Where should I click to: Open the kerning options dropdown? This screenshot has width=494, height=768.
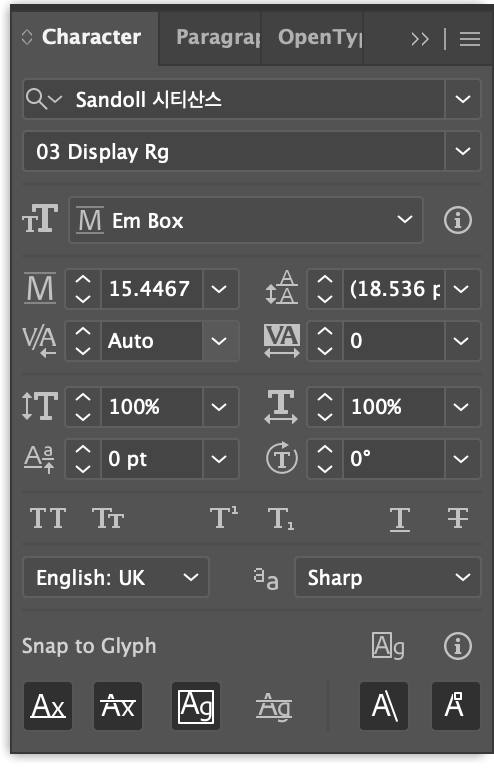coord(219,341)
